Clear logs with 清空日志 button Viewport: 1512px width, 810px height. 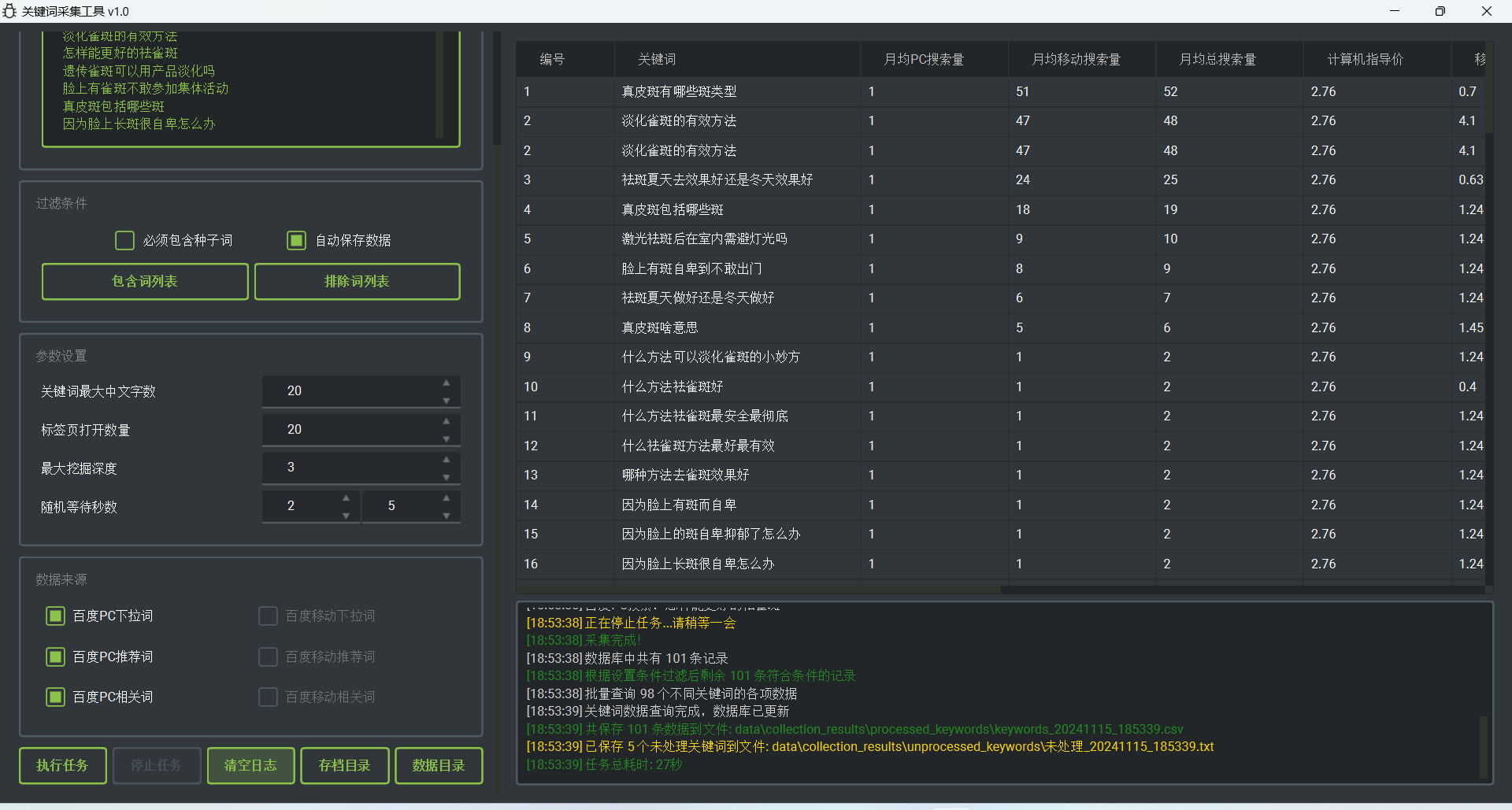(x=250, y=765)
